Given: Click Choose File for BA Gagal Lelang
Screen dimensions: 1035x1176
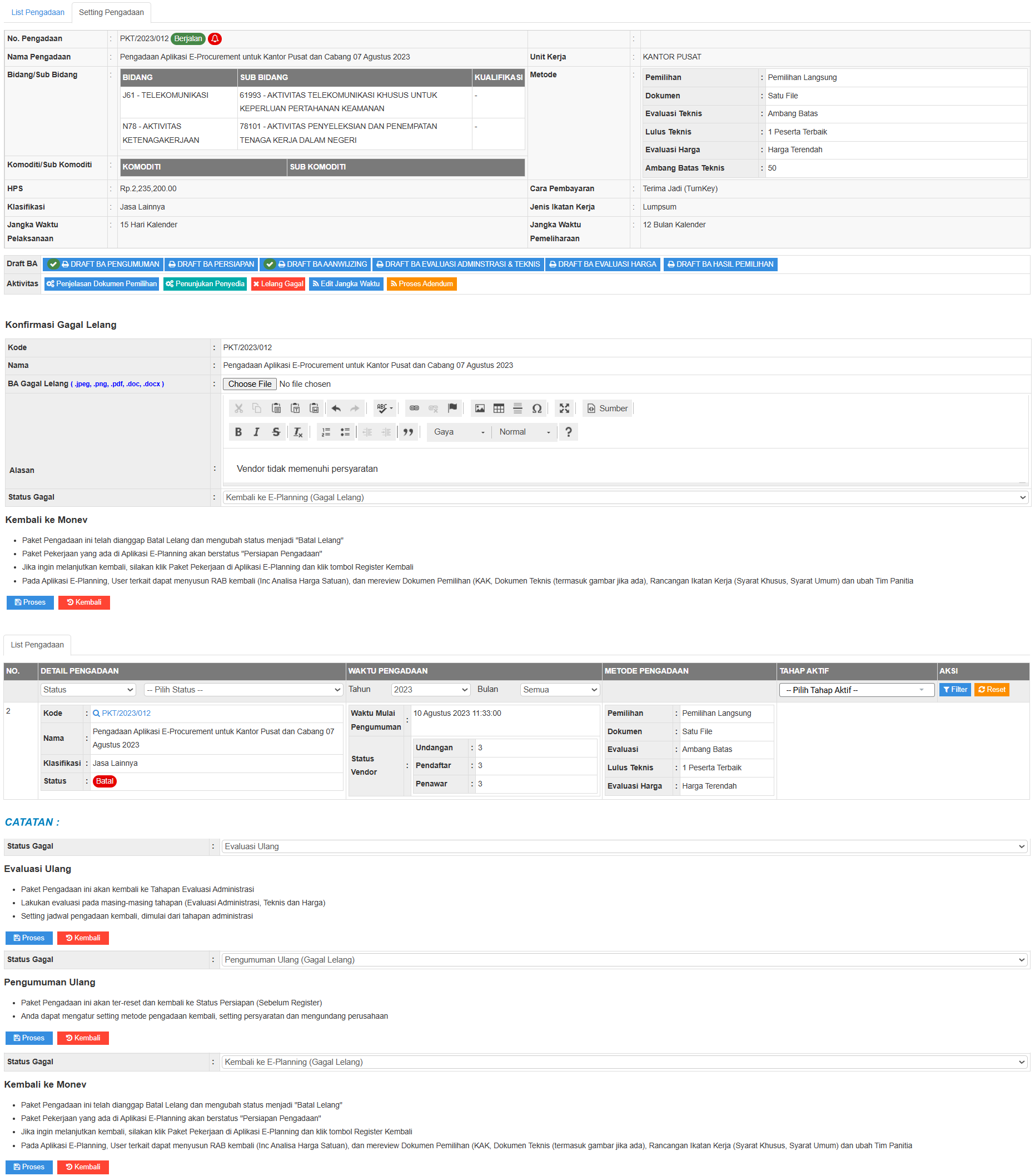Looking at the screenshot, I should 250,385.
